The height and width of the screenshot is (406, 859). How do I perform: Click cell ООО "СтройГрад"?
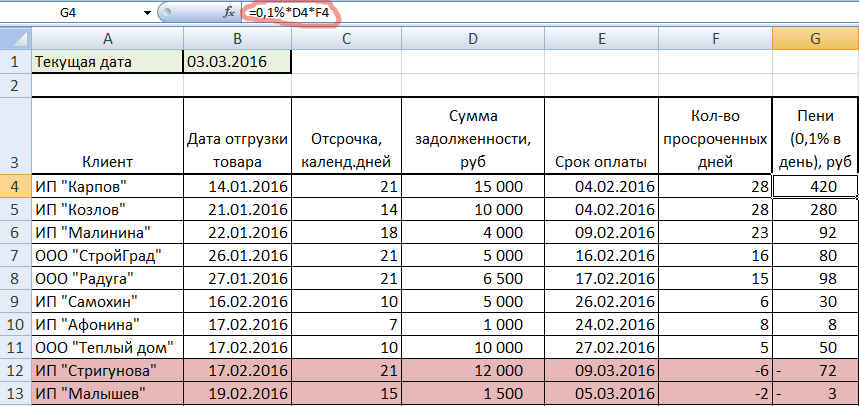107,255
